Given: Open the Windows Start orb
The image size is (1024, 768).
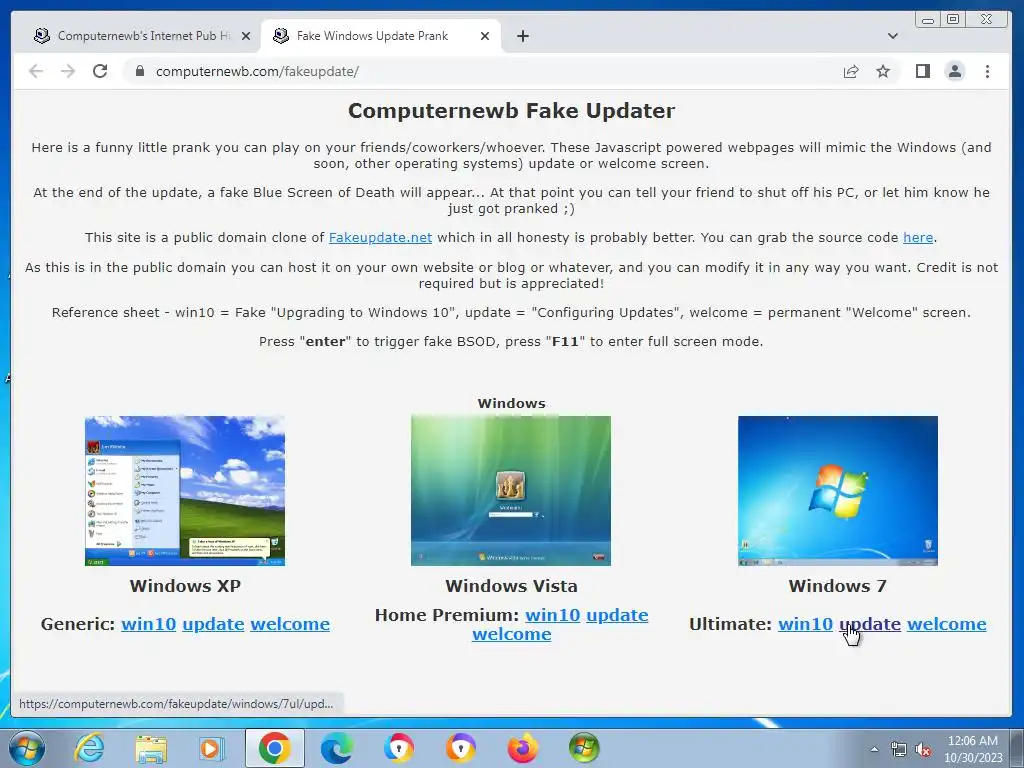Looking at the screenshot, I should pos(27,748).
